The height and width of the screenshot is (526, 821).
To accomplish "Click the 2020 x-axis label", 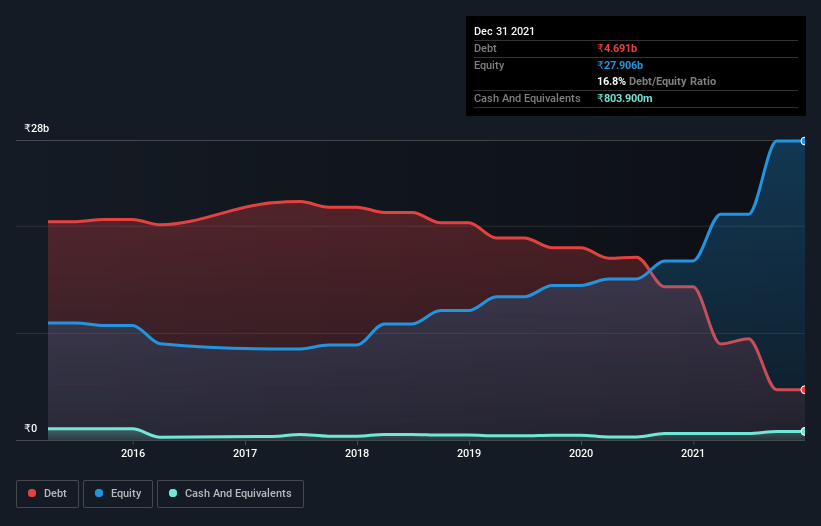I will click(581, 453).
